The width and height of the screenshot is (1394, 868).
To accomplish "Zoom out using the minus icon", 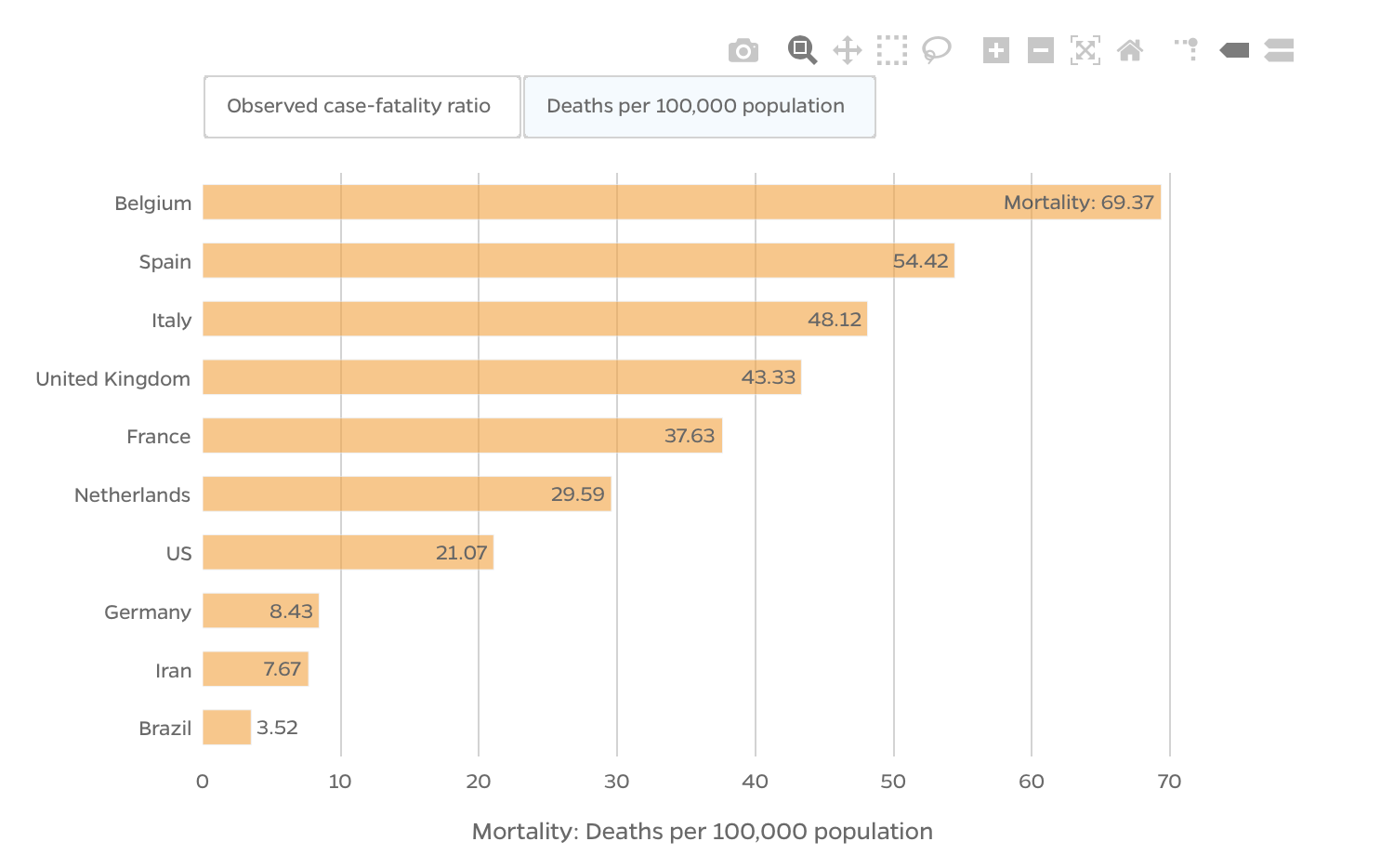I will (1040, 50).
